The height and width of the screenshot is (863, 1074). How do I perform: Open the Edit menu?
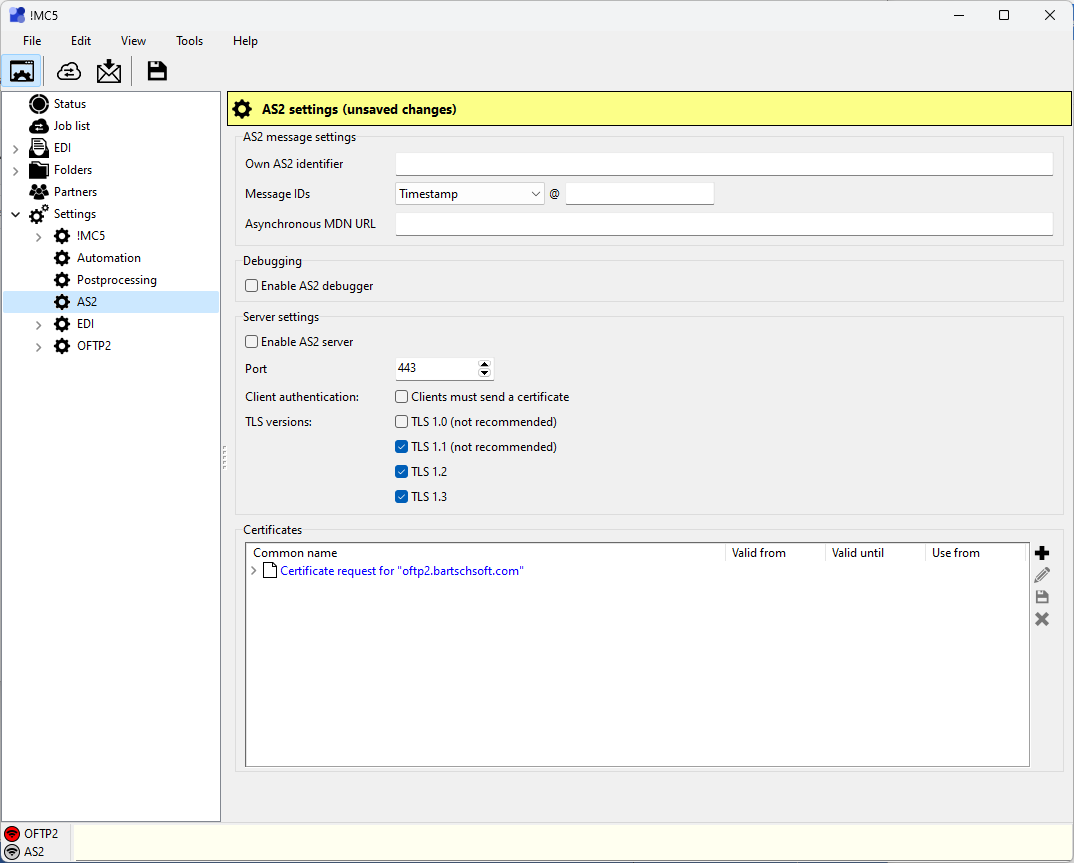point(81,40)
